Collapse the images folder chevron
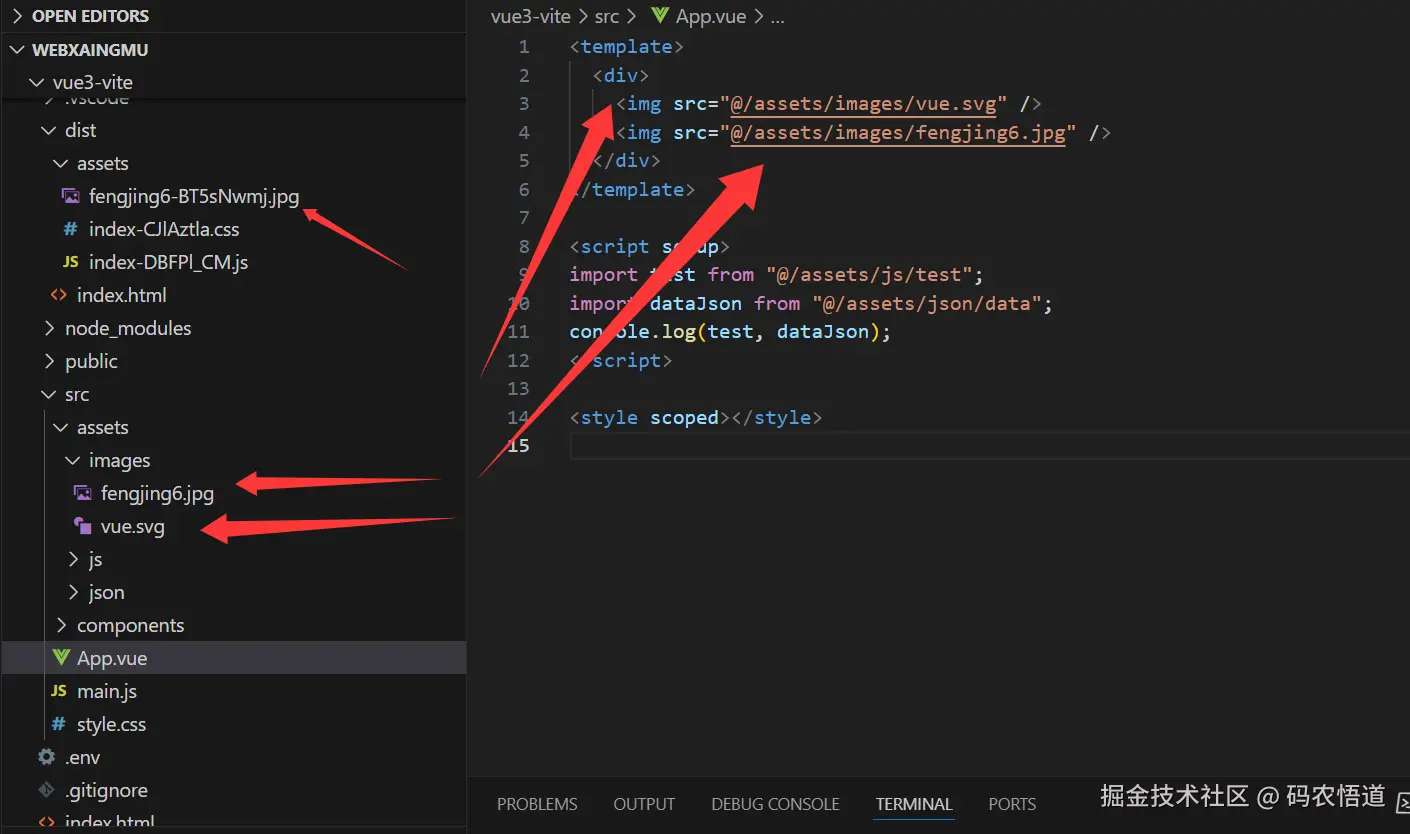1410x834 pixels. click(73, 461)
